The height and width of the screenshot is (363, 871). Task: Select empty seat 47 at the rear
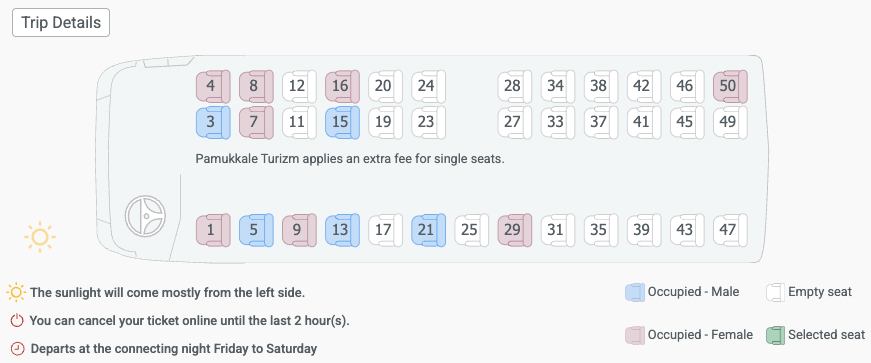point(730,230)
